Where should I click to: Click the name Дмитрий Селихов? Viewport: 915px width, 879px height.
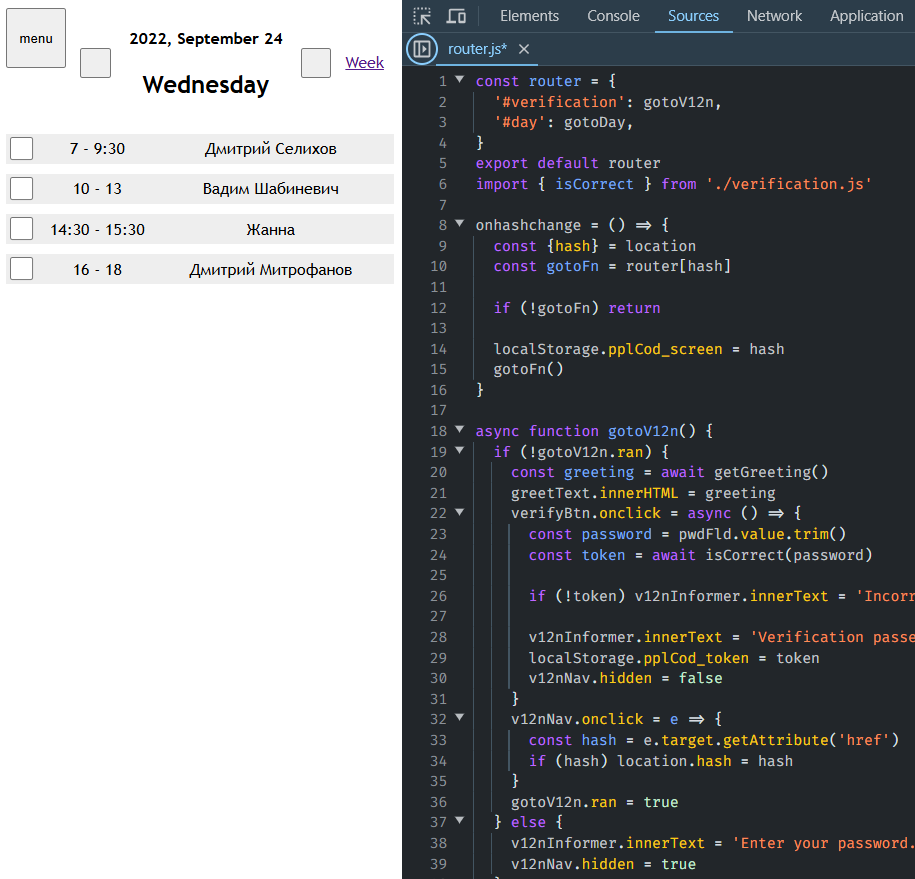(x=271, y=149)
